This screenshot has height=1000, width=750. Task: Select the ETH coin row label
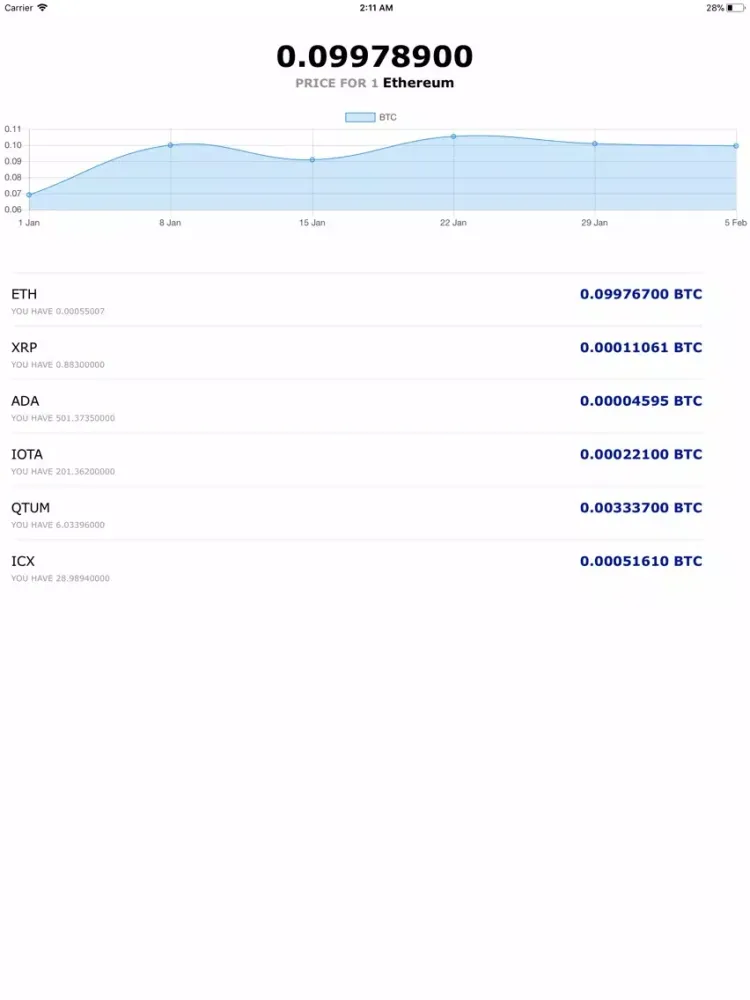coord(24,294)
